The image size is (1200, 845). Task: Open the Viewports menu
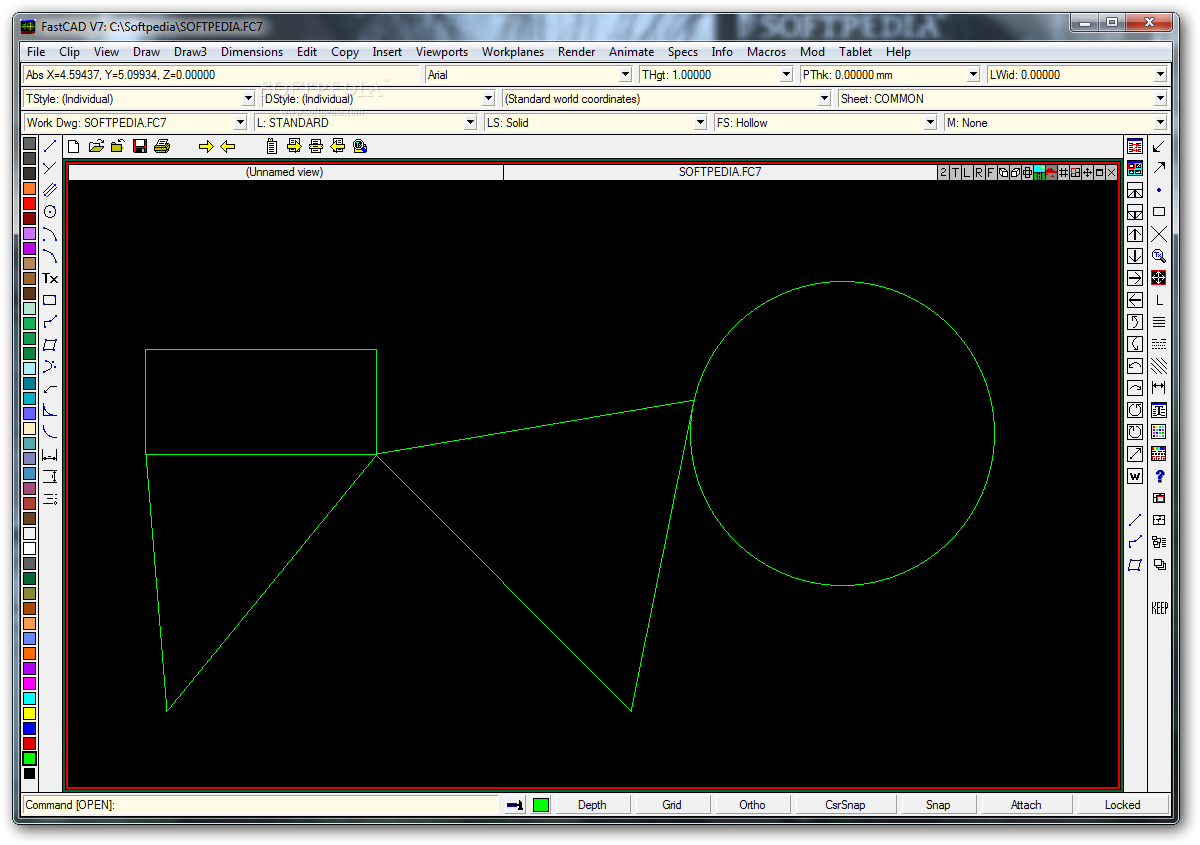(441, 52)
